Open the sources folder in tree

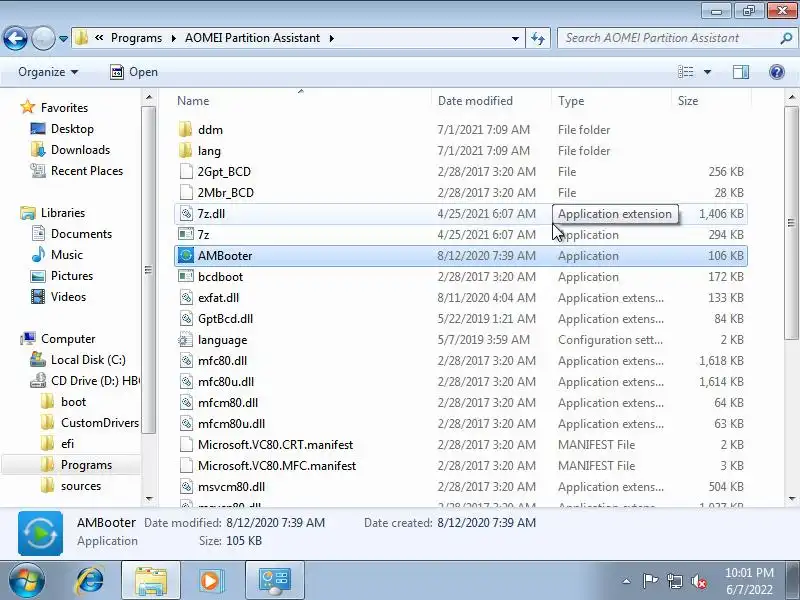[81, 486]
